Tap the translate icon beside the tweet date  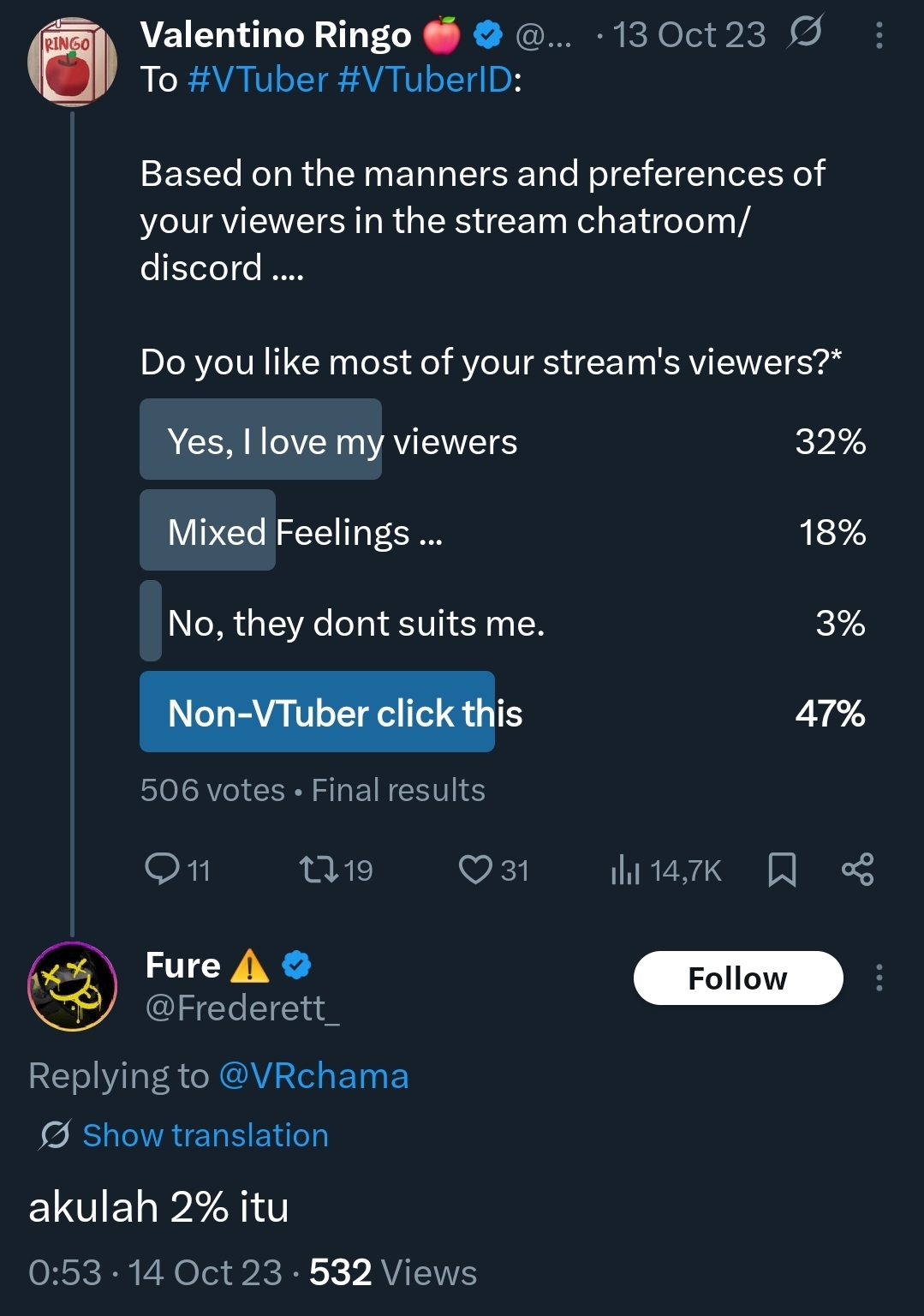pos(805,33)
